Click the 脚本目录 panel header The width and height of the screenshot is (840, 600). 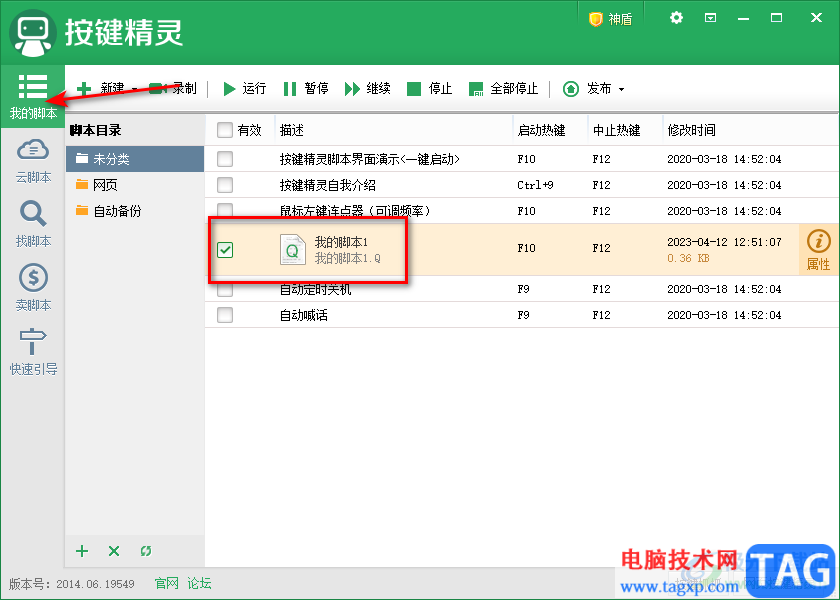[x=95, y=130]
